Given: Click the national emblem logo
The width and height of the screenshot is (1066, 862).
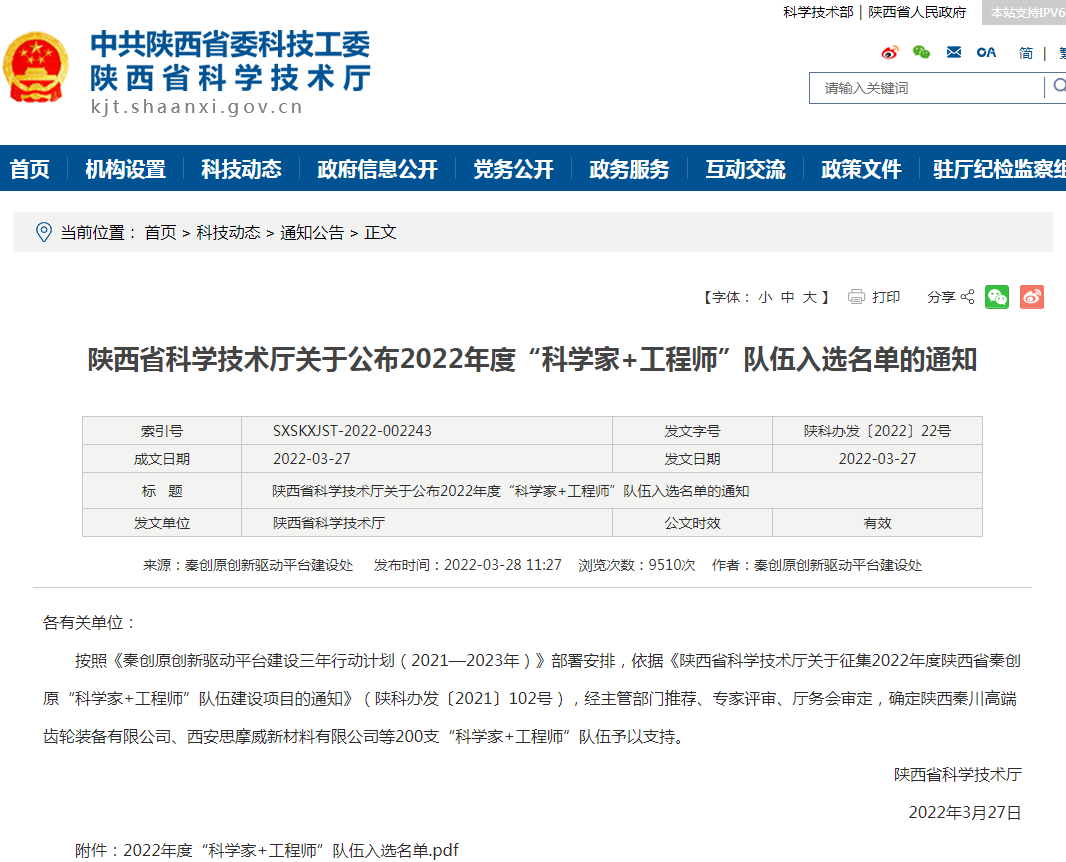Looking at the screenshot, I should [x=37, y=68].
